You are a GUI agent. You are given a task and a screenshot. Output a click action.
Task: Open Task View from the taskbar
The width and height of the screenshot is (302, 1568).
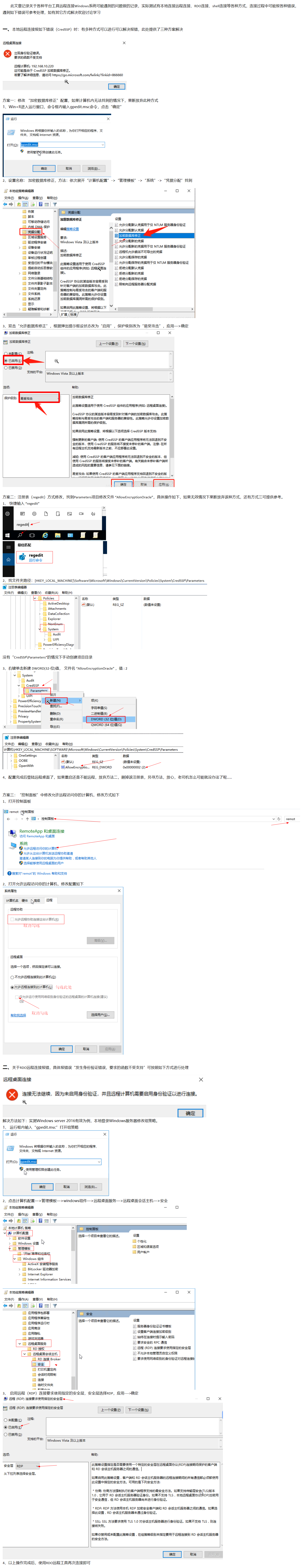pos(32,535)
